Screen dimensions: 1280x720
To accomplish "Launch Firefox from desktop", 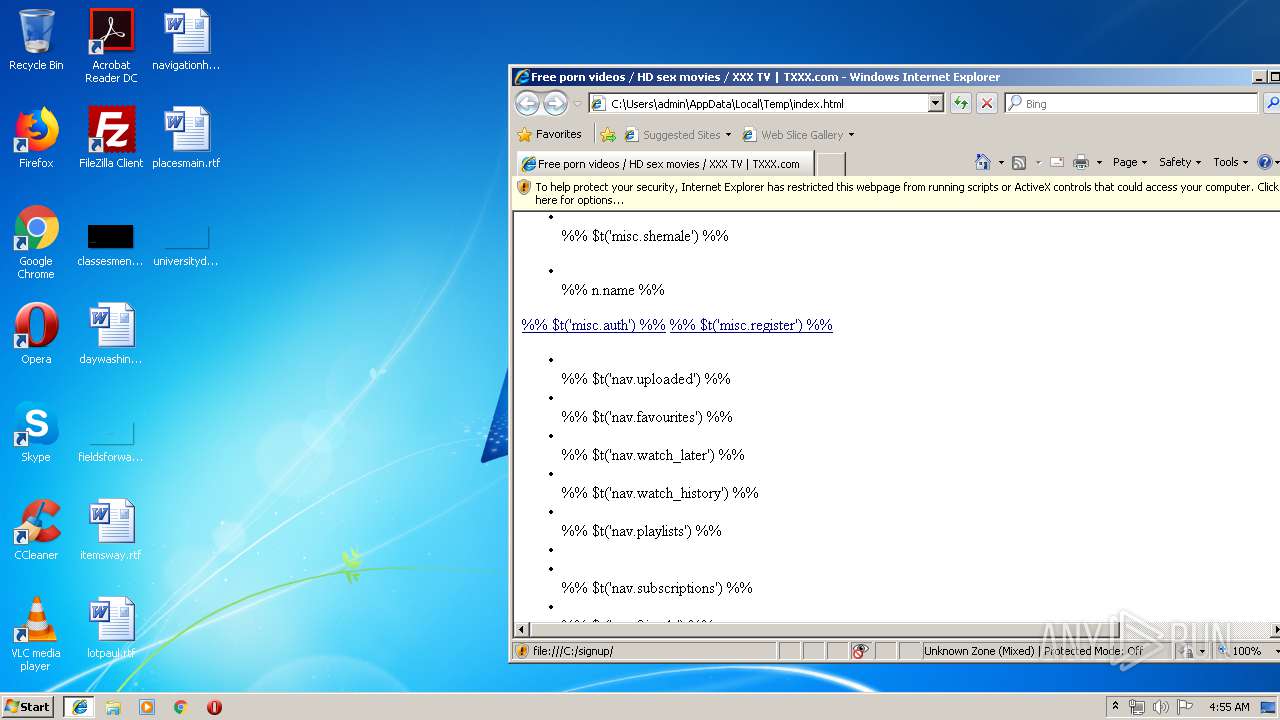I will click(36, 138).
